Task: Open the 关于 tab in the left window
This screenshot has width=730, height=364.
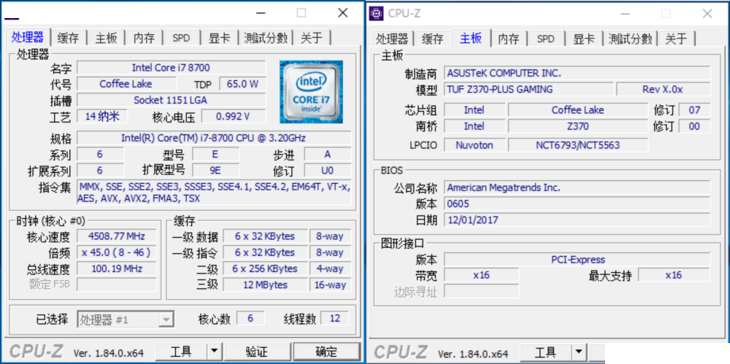Action: 311,38
